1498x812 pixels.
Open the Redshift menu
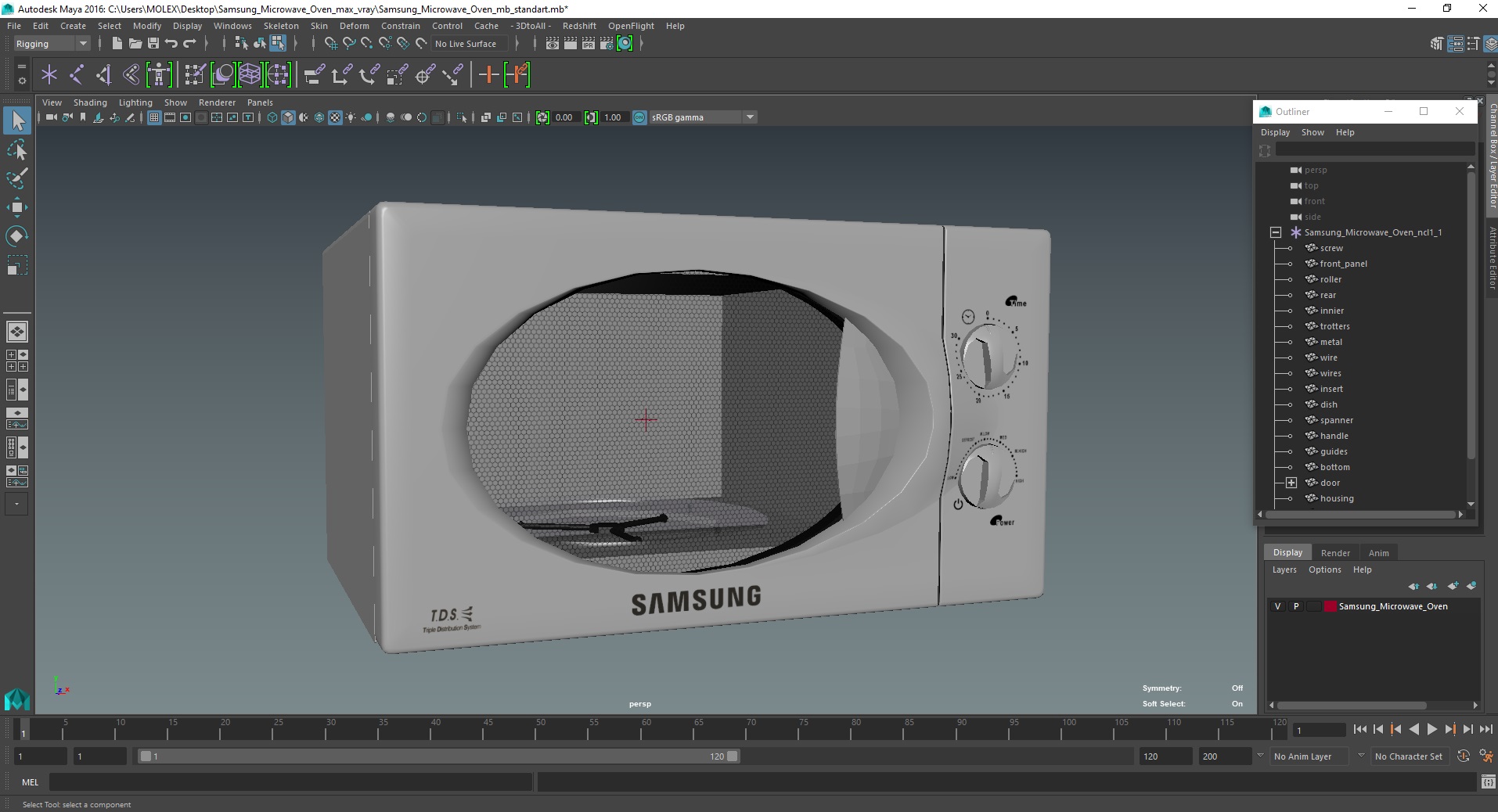coord(579,26)
